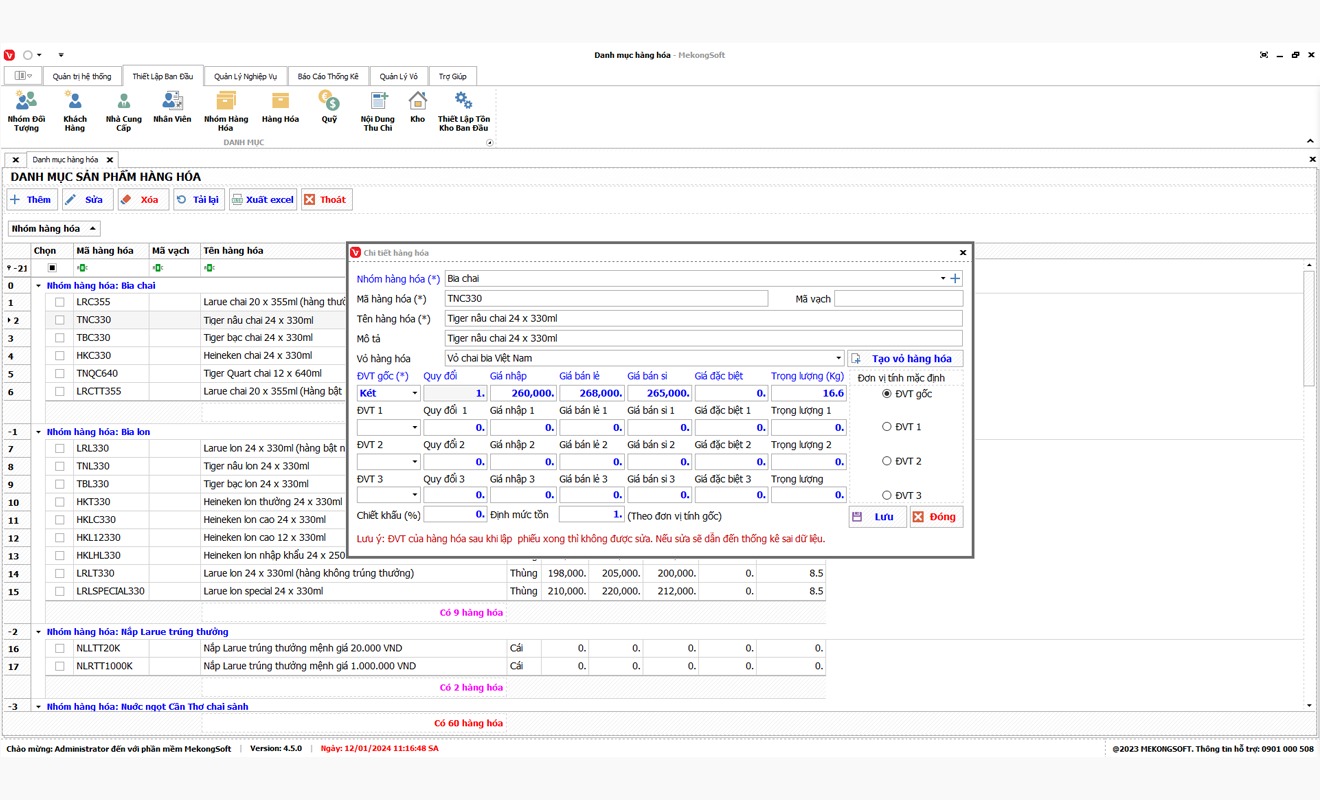Open the Báo Cáo Thống Kê tab
The width and height of the screenshot is (1320, 800).
click(x=328, y=76)
